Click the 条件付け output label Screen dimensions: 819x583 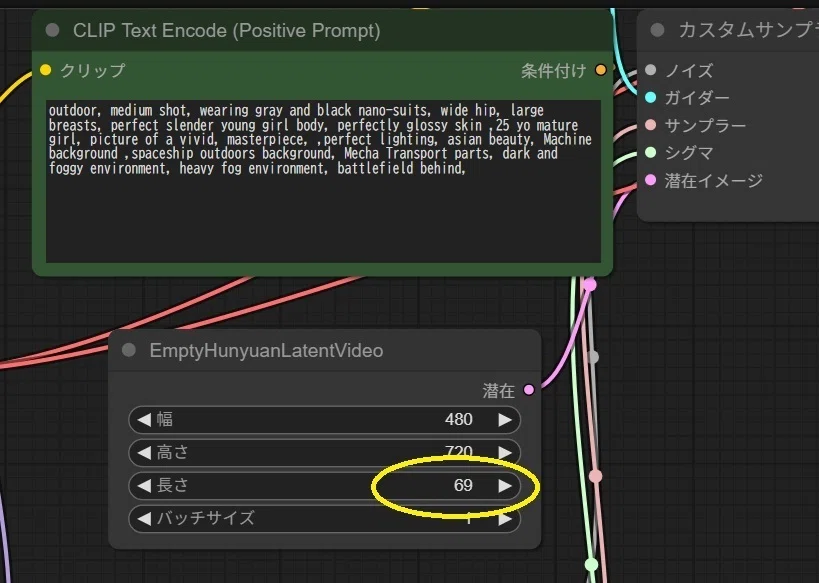tap(554, 70)
